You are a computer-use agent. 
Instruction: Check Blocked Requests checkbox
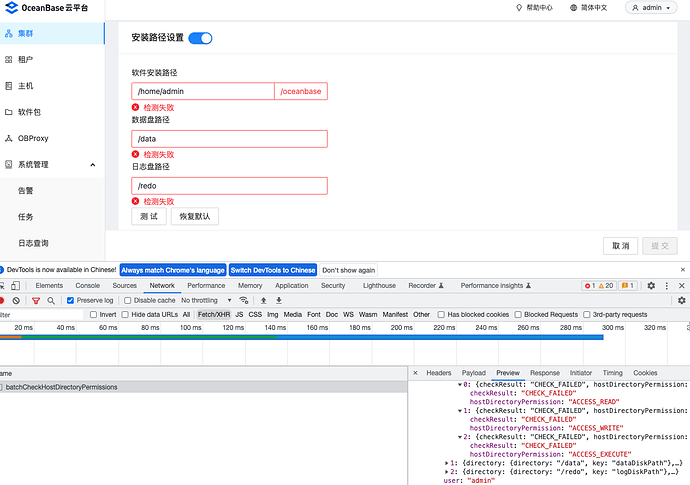(518, 314)
